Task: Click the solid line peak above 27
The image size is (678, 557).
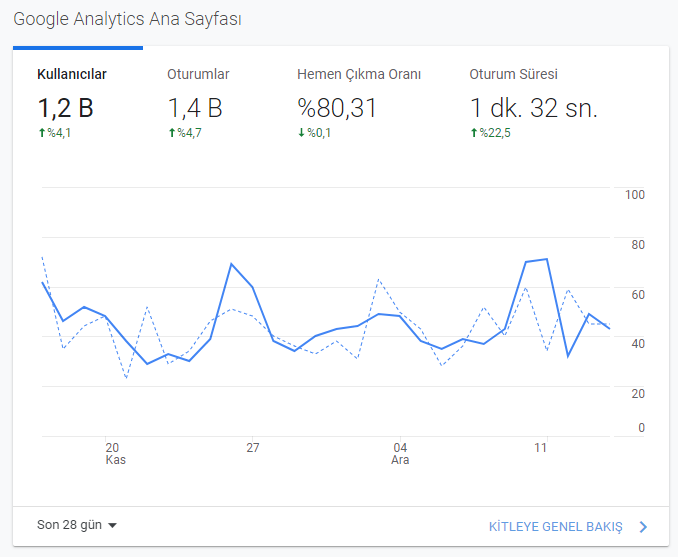Action: pyautogui.click(x=231, y=264)
